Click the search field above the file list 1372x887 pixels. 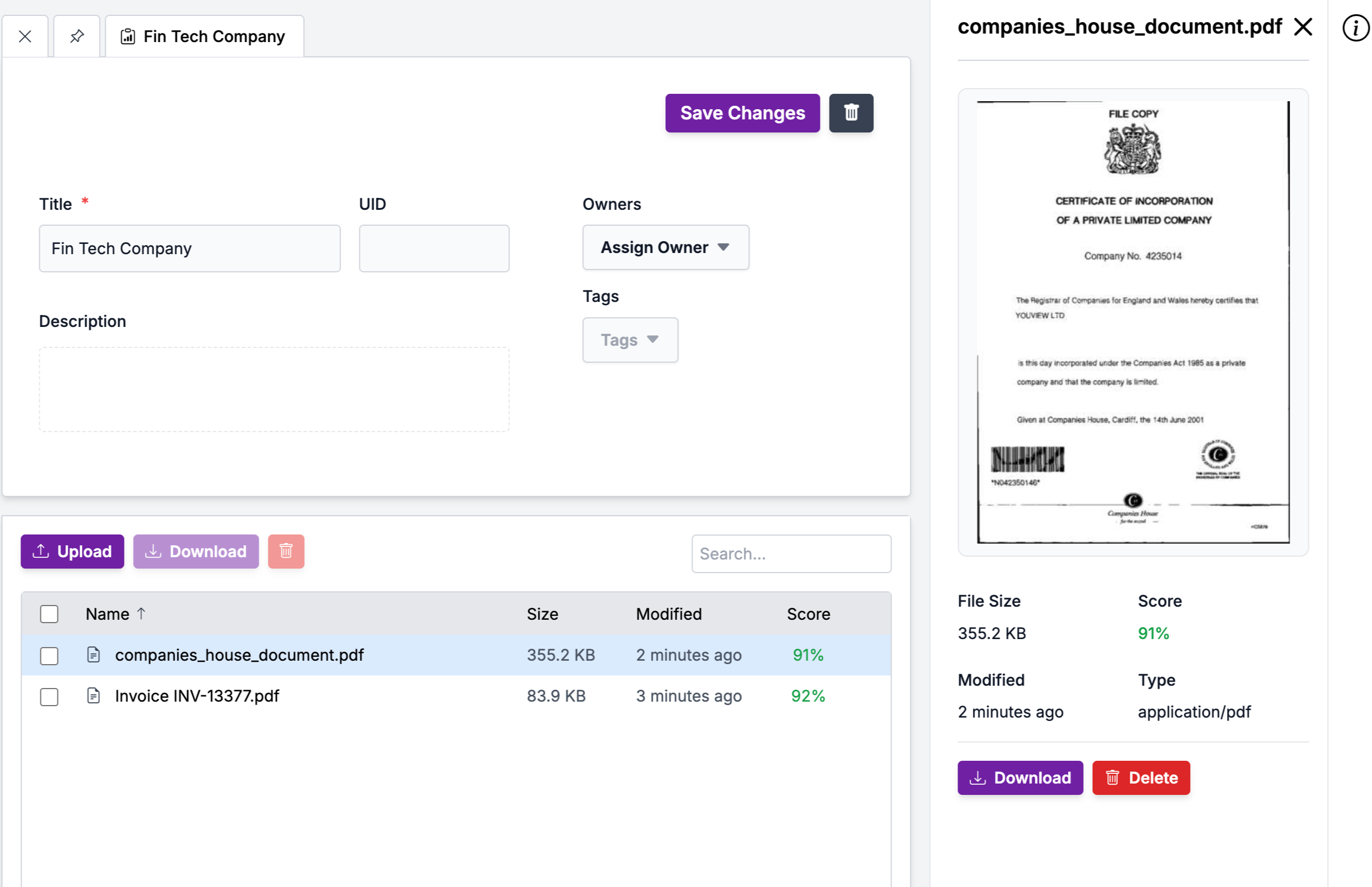[791, 553]
